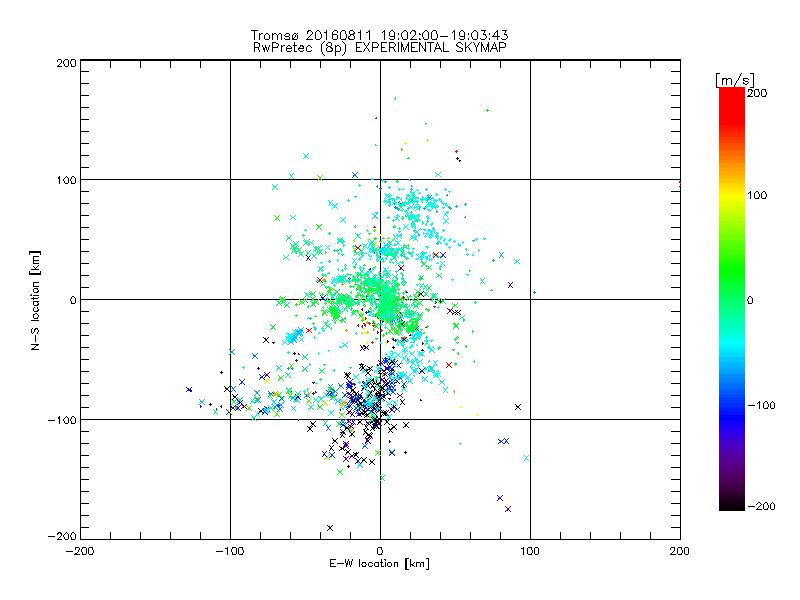The width and height of the screenshot is (800, 600).
Task: Click the colorbar '-100' value label
Action: click(x=761, y=406)
